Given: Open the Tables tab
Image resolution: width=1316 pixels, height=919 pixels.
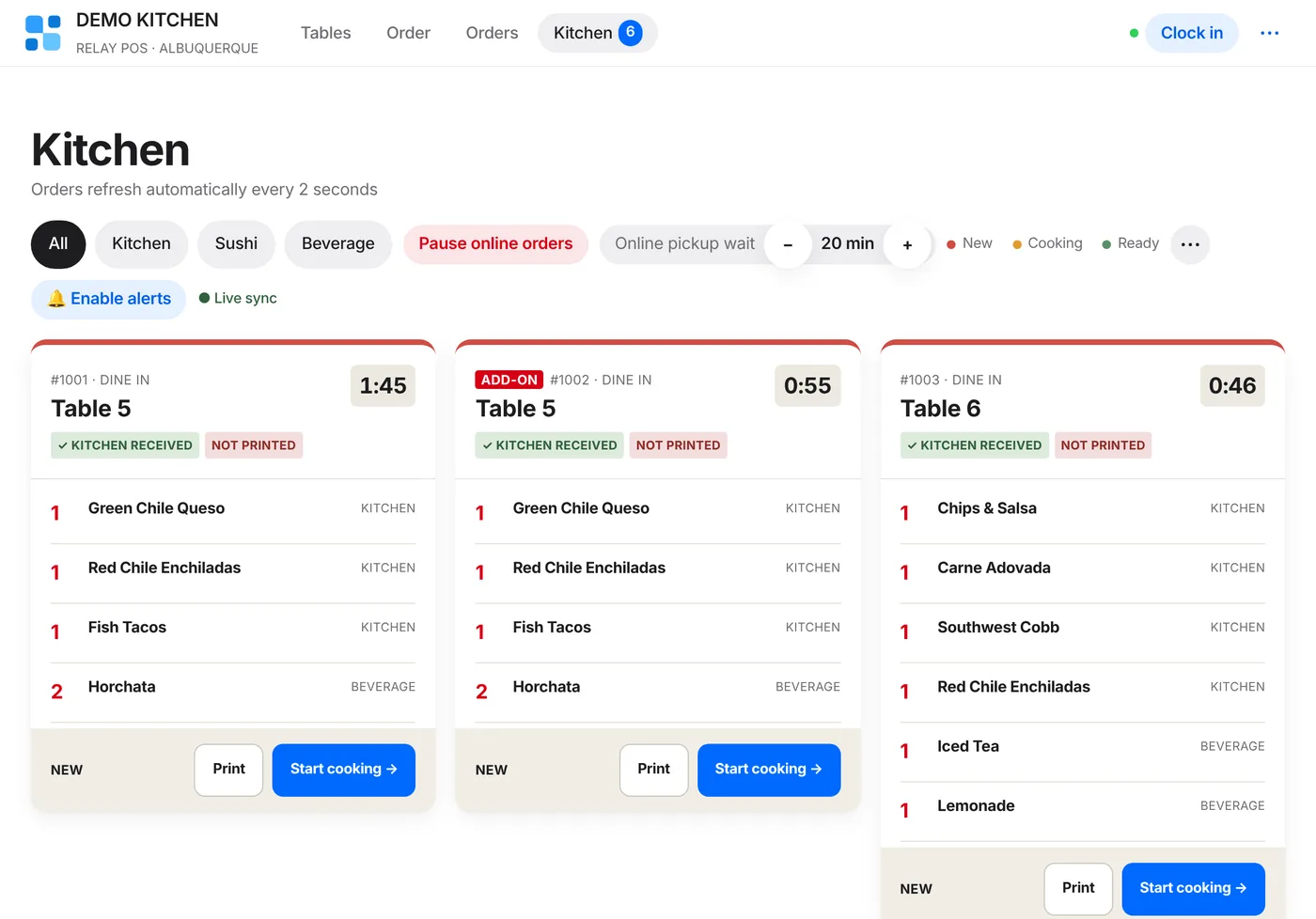Looking at the screenshot, I should pos(325,33).
